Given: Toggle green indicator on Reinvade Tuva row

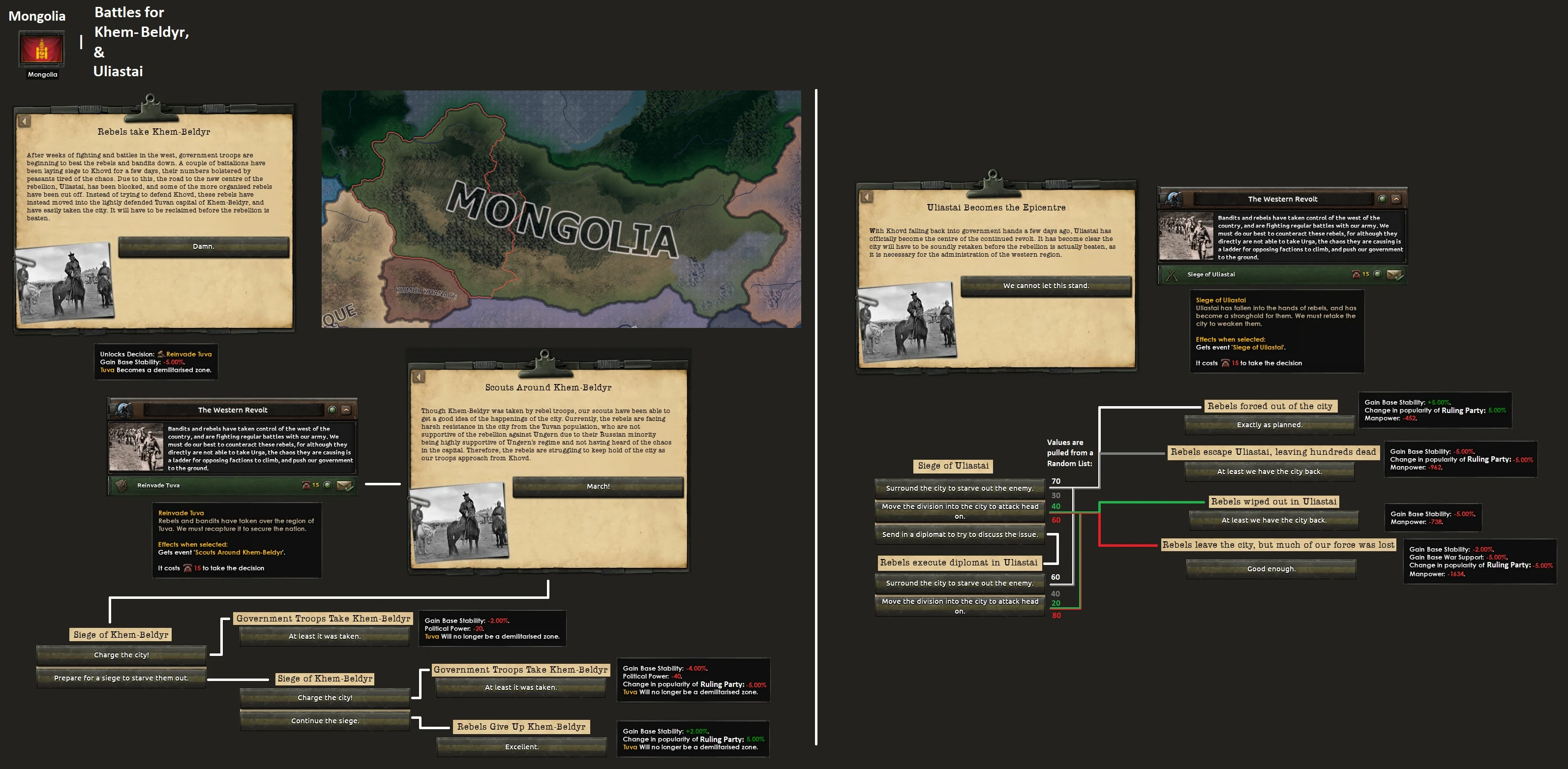Looking at the screenshot, I should tap(328, 485).
